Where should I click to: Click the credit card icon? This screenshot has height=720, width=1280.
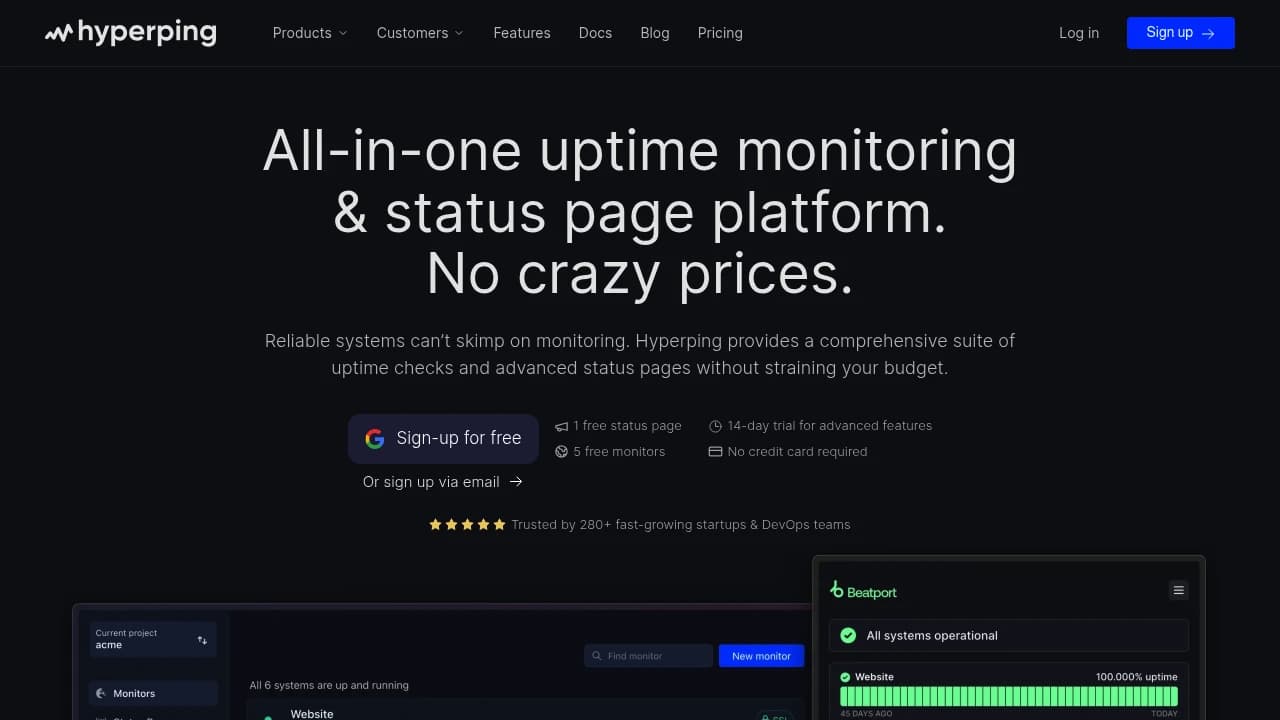point(715,452)
